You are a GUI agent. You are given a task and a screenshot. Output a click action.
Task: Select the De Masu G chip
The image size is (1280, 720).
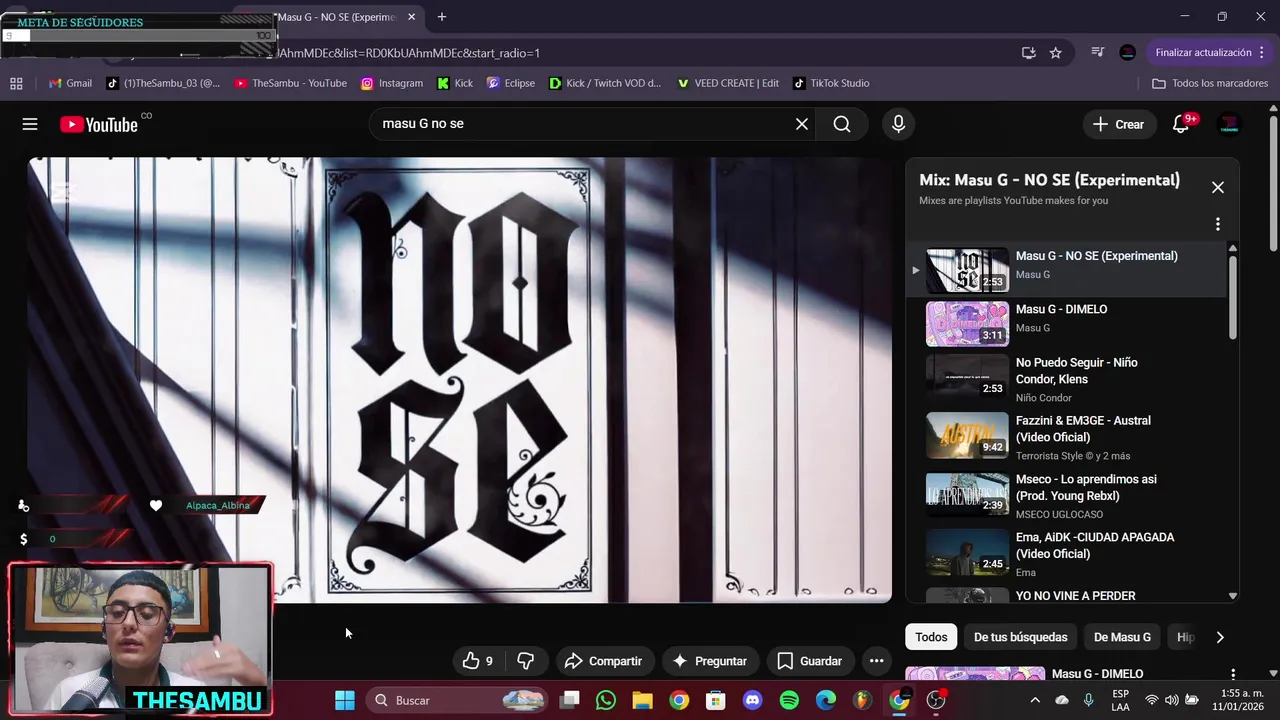1122,637
